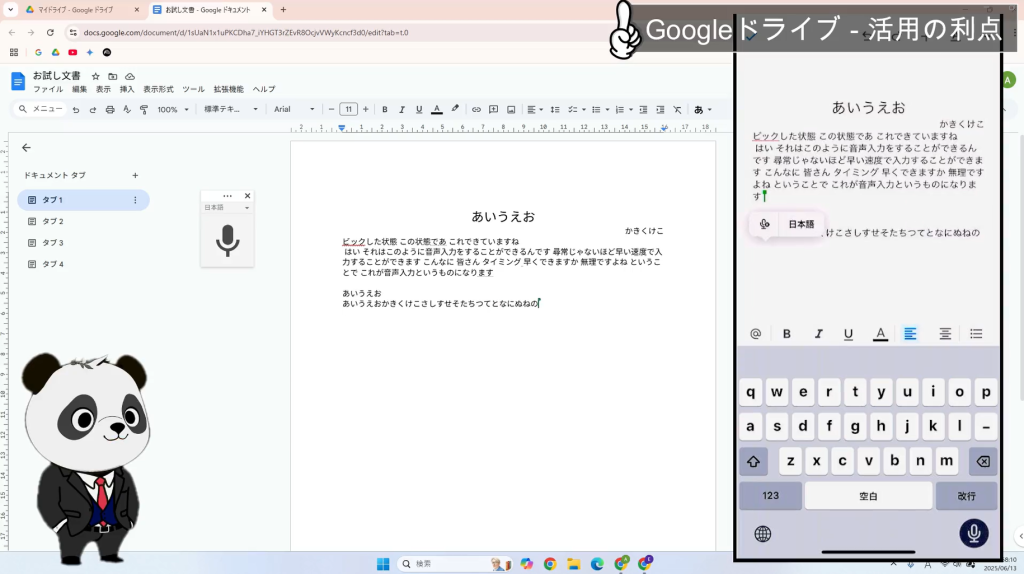Close the voice typing panel
This screenshot has width=1024, height=574.
point(248,196)
